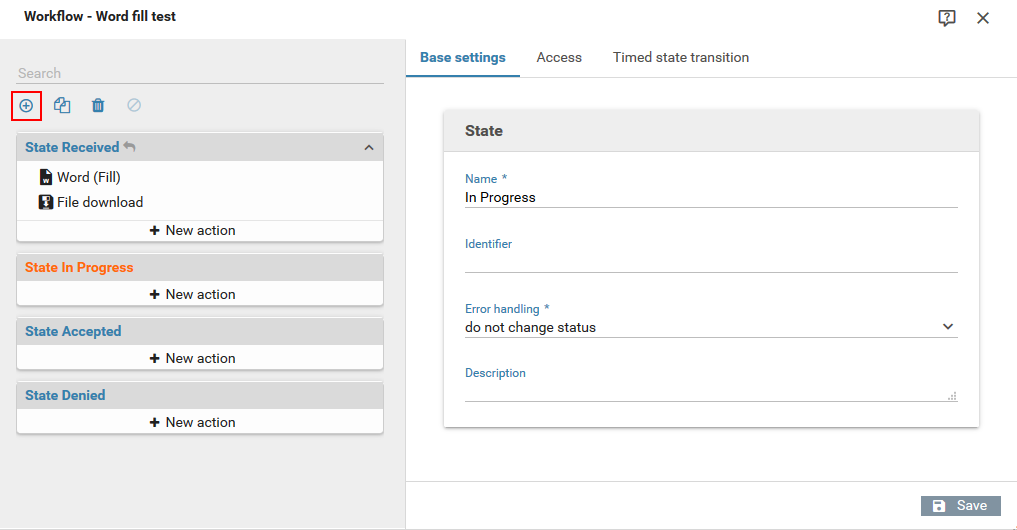1017x530 pixels.
Task: Click the disabled block circle icon
Action: pyautogui.click(x=134, y=105)
